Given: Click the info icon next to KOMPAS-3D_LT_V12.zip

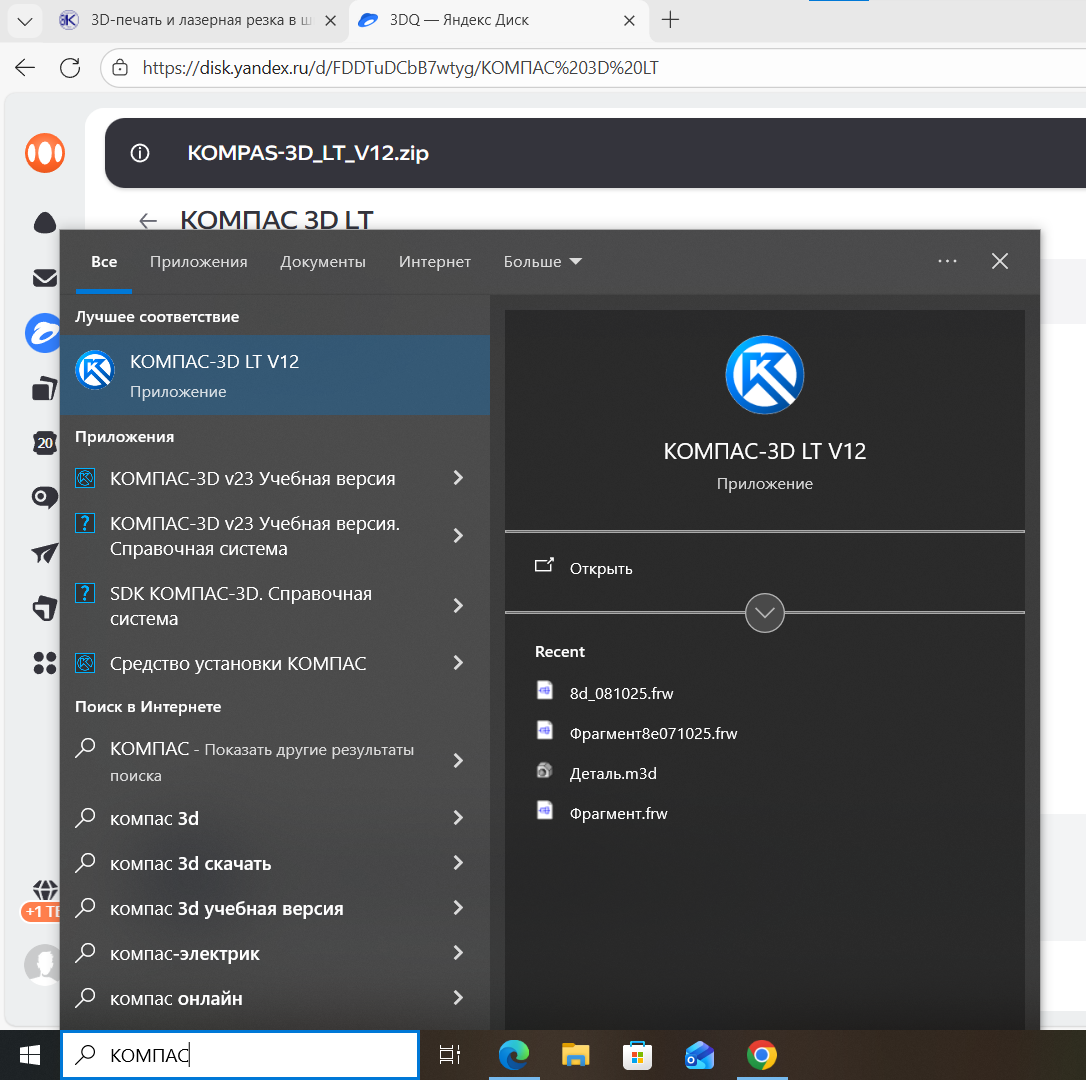Looking at the screenshot, I should coord(140,153).
